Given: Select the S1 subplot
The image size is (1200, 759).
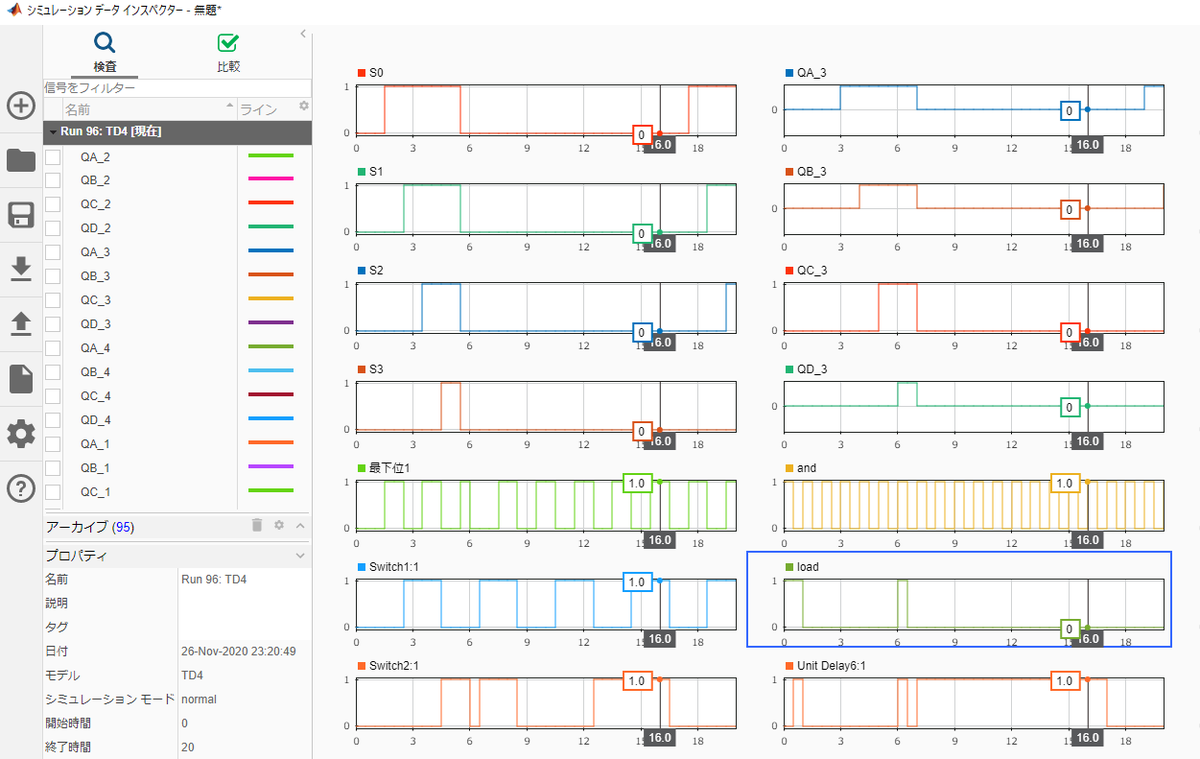Looking at the screenshot, I should point(546,208).
